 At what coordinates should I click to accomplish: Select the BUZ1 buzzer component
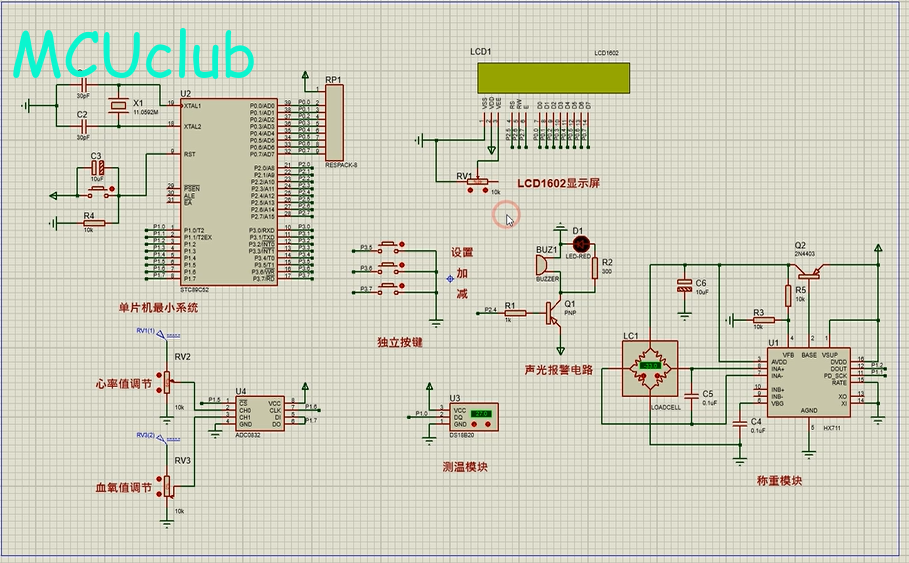[542, 266]
